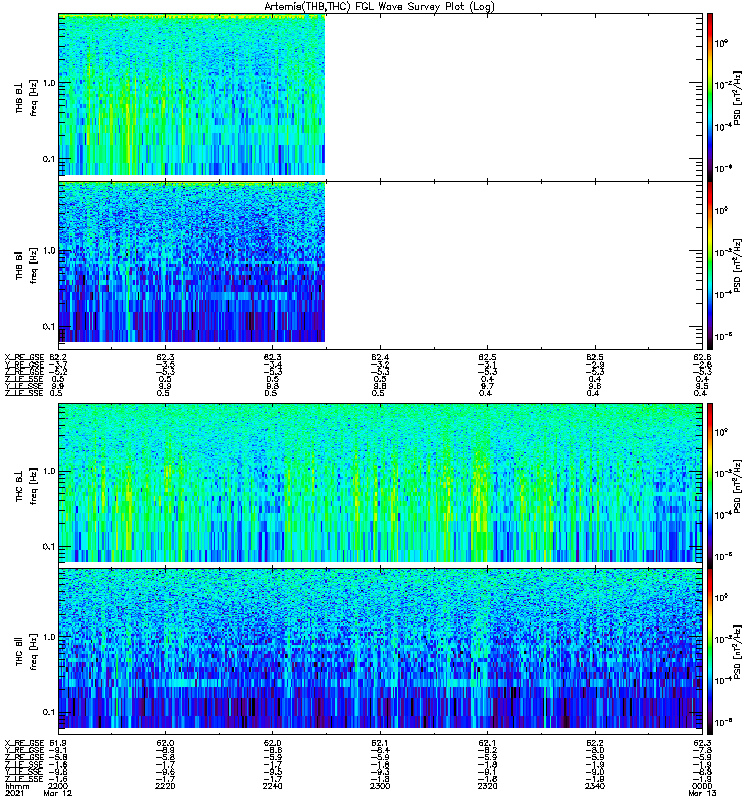This screenshot has width=750, height=800.
Task: Click the '1.0' tick on the THB B⊥ y-axis
Action: point(49,83)
